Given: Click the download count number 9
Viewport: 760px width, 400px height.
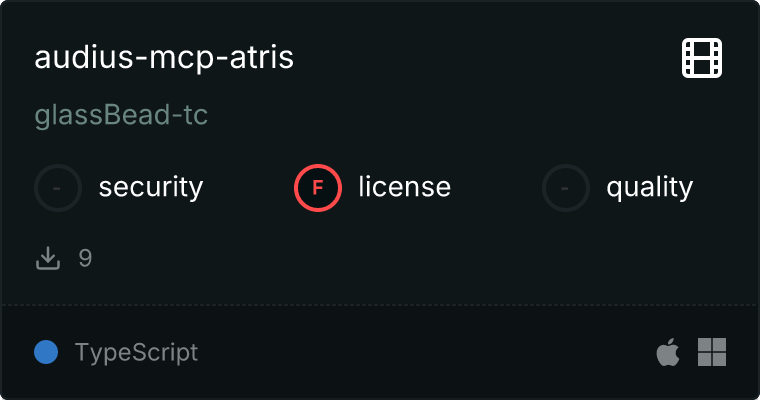Looking at the screenshot, I should pyautogui.click(x=85, y=258).
